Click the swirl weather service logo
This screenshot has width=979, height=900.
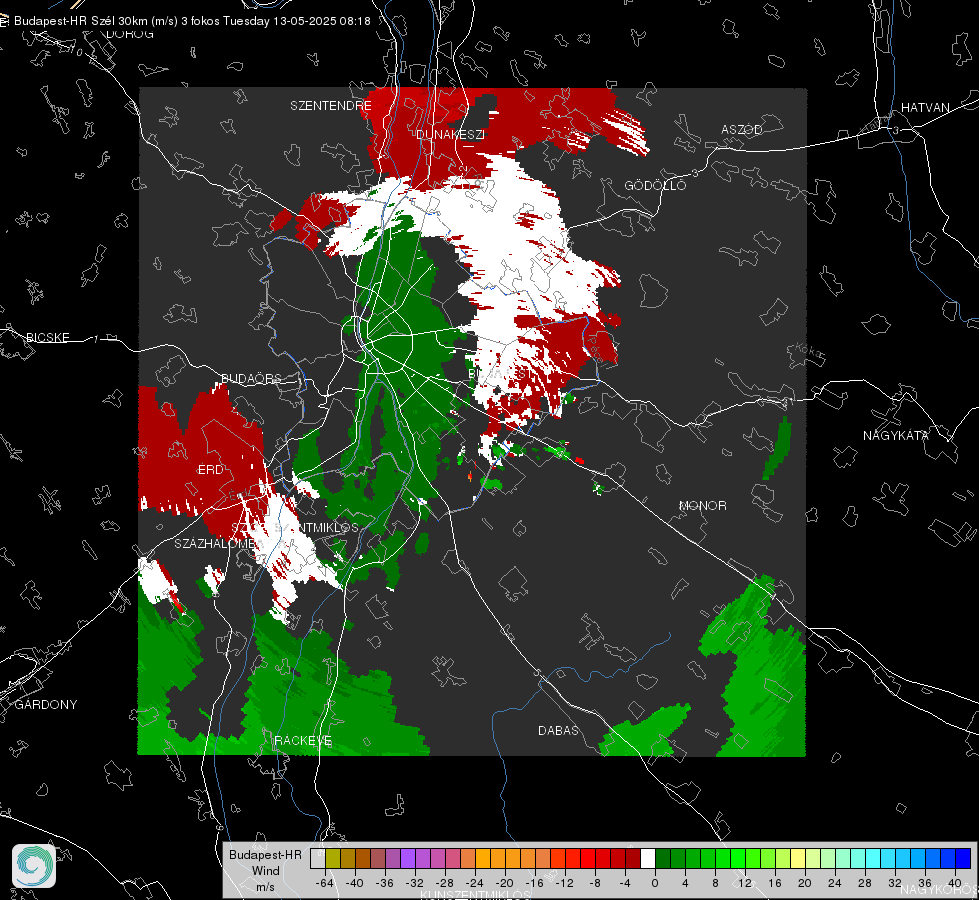point(34,866)
